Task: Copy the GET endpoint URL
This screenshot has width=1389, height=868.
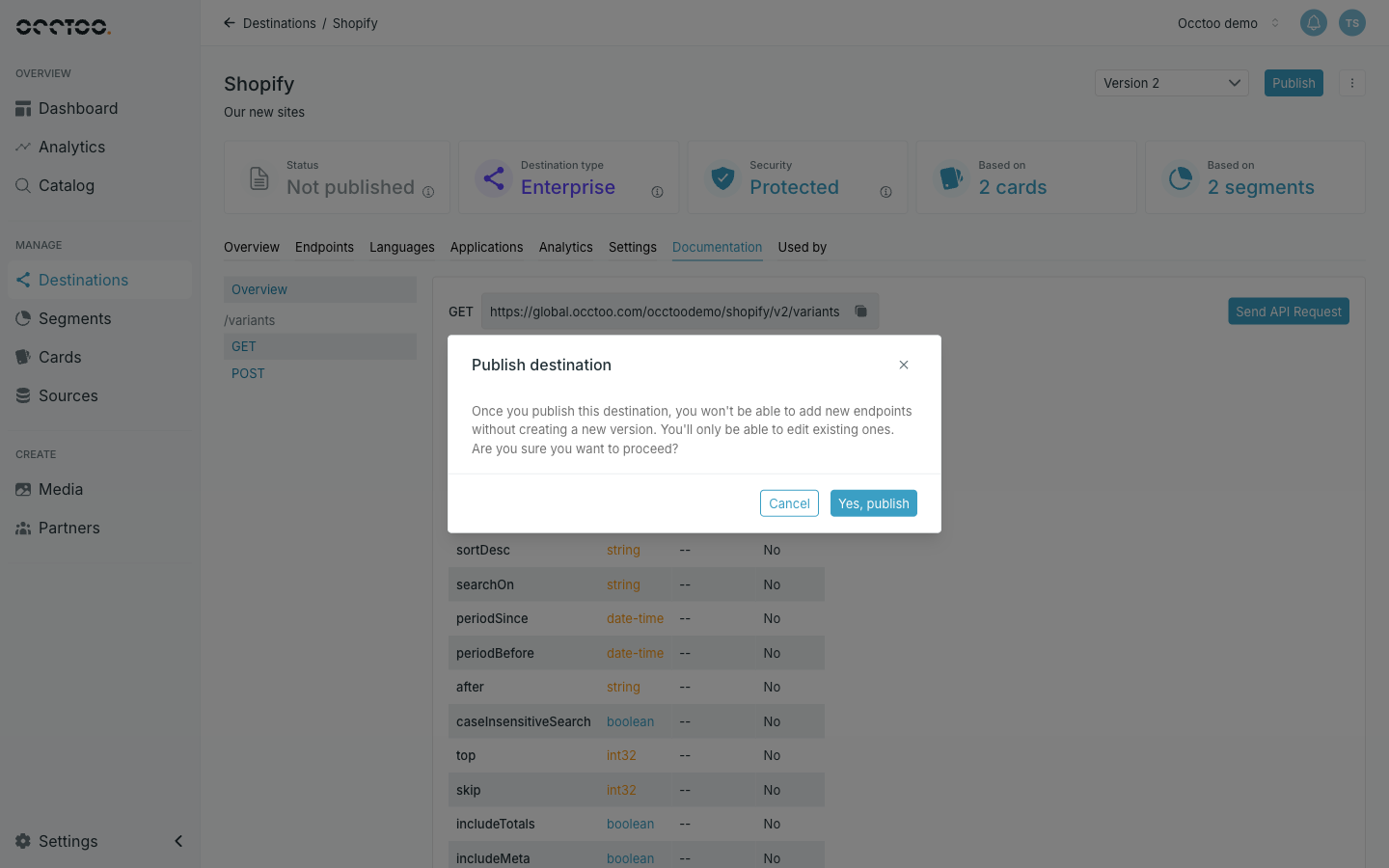Action: pos(861,312)
